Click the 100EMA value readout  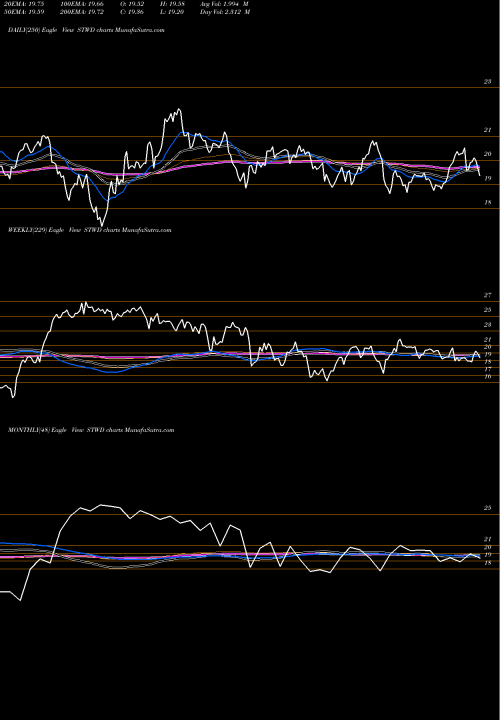click(82, 4)
